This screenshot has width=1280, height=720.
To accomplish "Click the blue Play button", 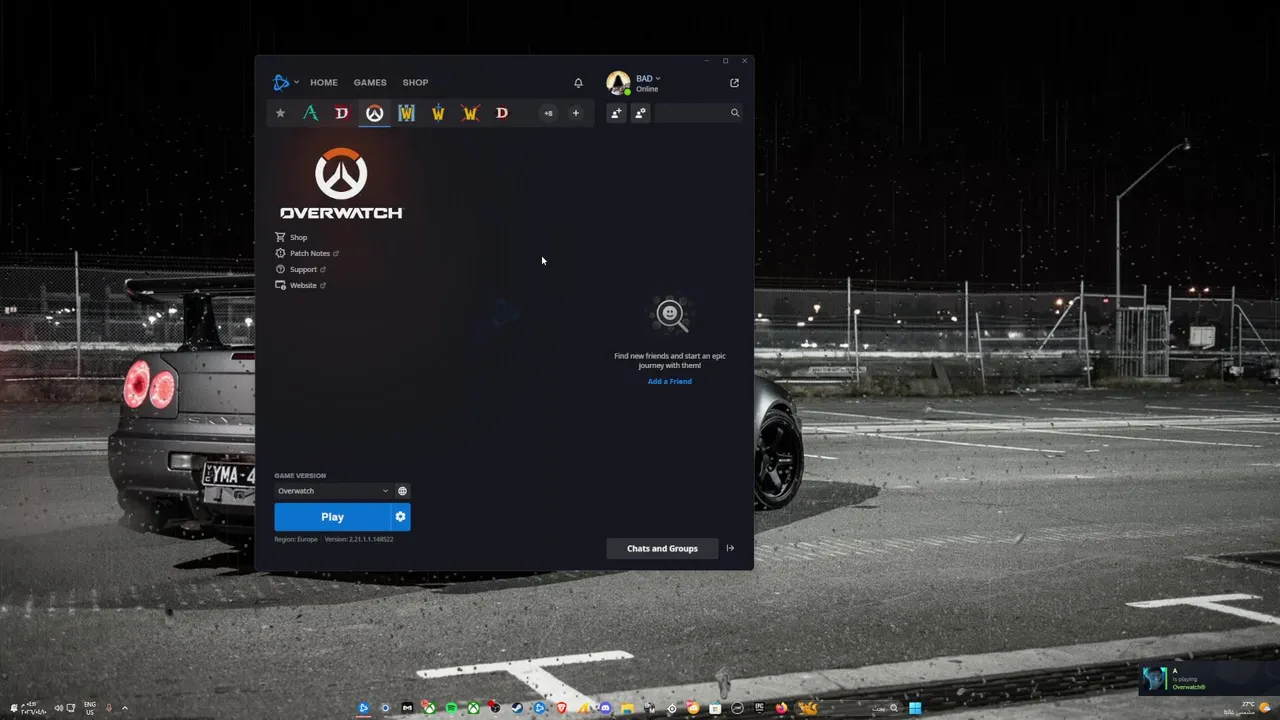I will (x=332, y=517).
